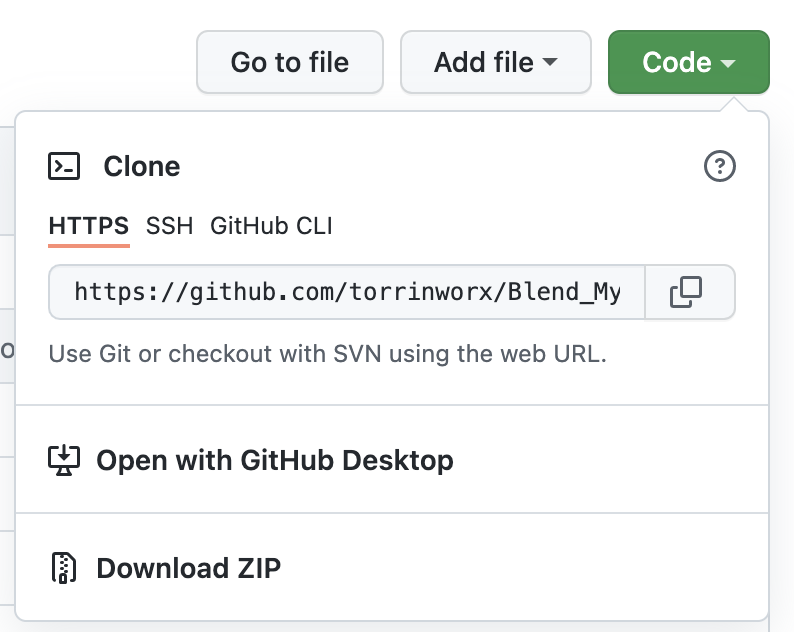Select the GitHub CLI tab
Screen dimensions: 794x632
point(271,226)
